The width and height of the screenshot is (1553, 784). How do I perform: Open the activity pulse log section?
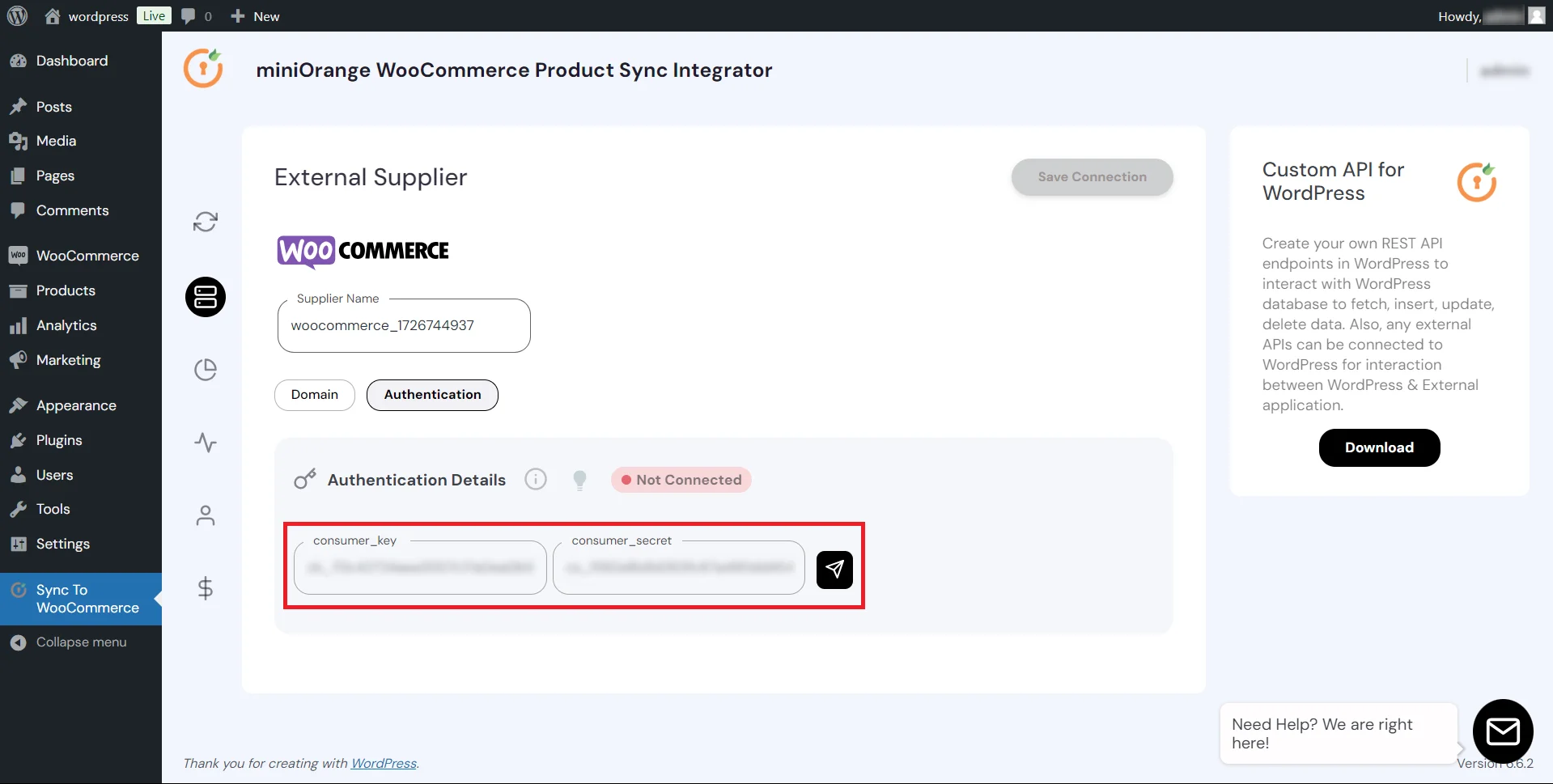(206, 443)
